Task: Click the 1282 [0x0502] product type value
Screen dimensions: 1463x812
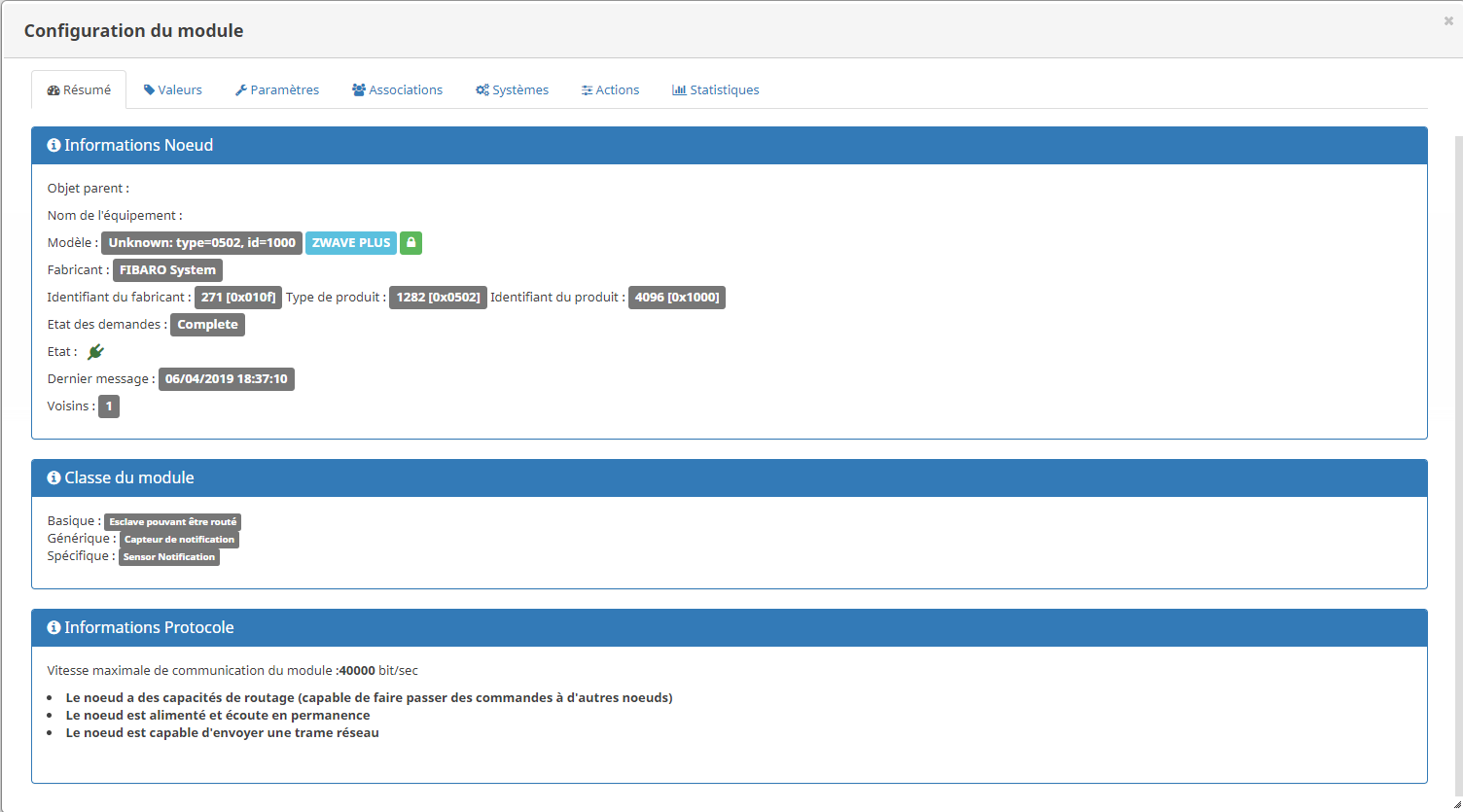Action: [438, 298]
